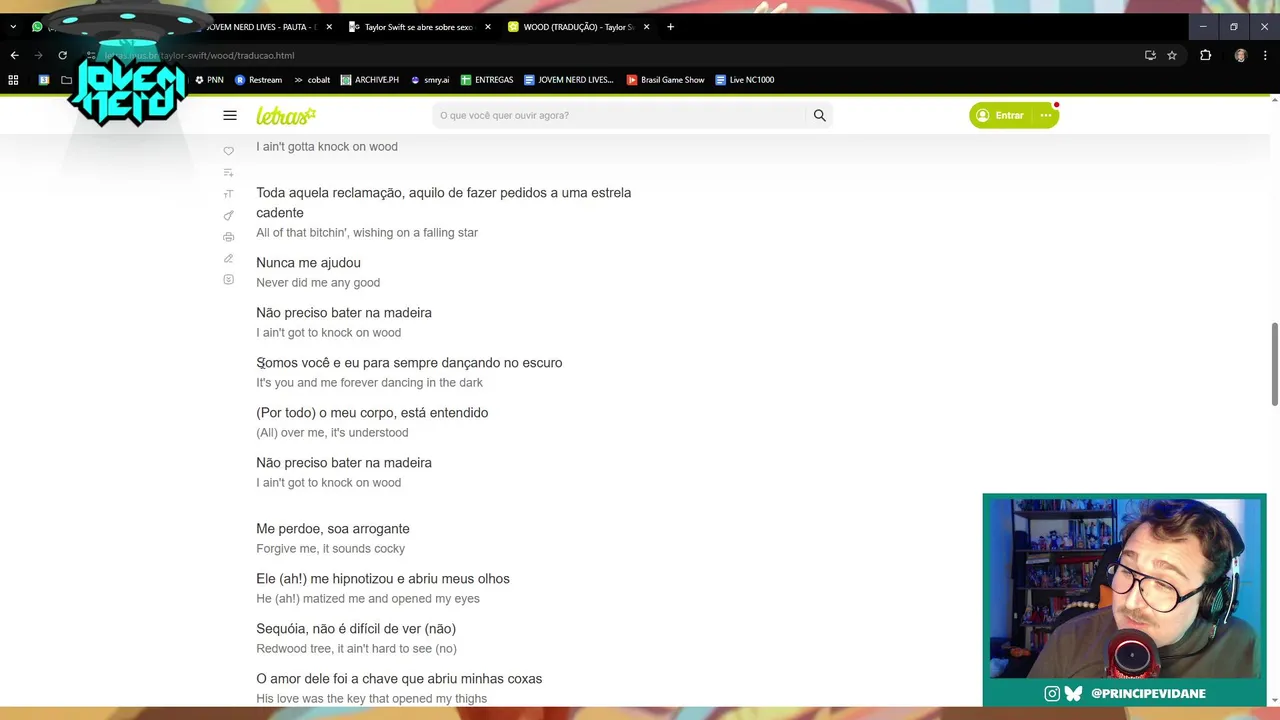The width and height of the screenshot is (1280, 720).
Task: Click 'Somos você e eu para sempre' line
Action: click(x=409, y=362)
